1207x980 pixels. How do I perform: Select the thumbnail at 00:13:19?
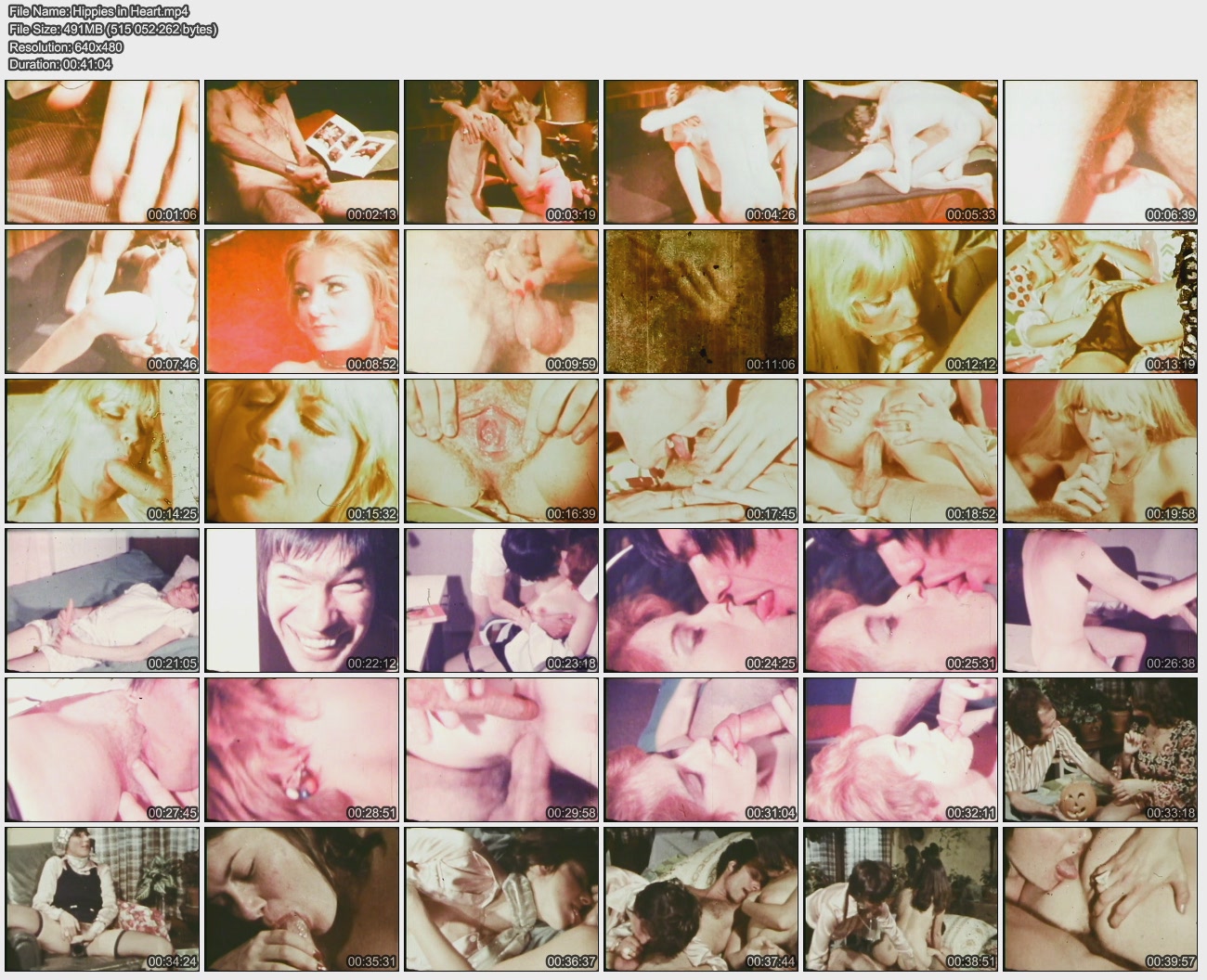tap(1100, 302)
